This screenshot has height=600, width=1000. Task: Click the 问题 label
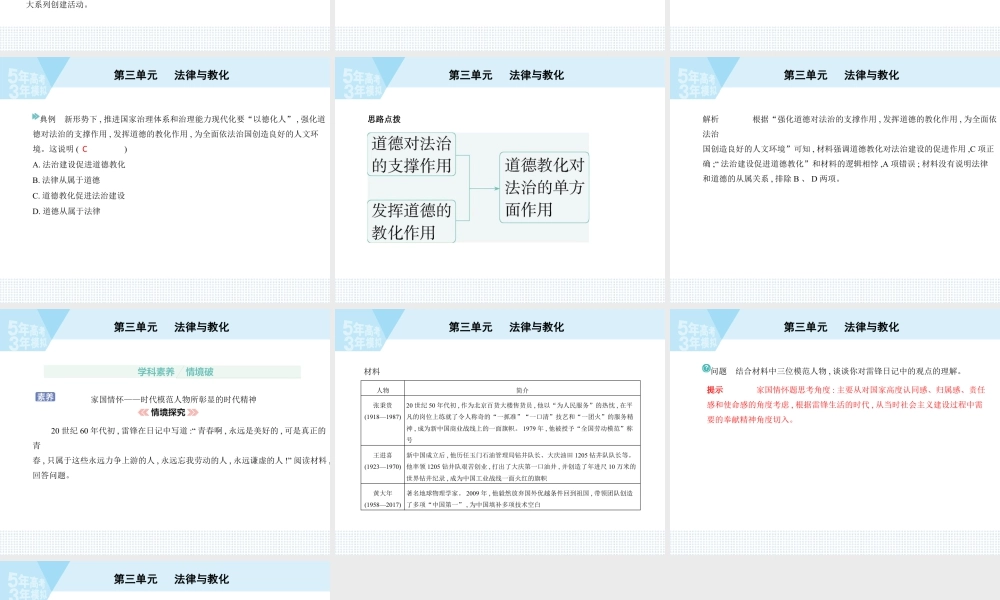pyautogui.click(x=719, y=371)
